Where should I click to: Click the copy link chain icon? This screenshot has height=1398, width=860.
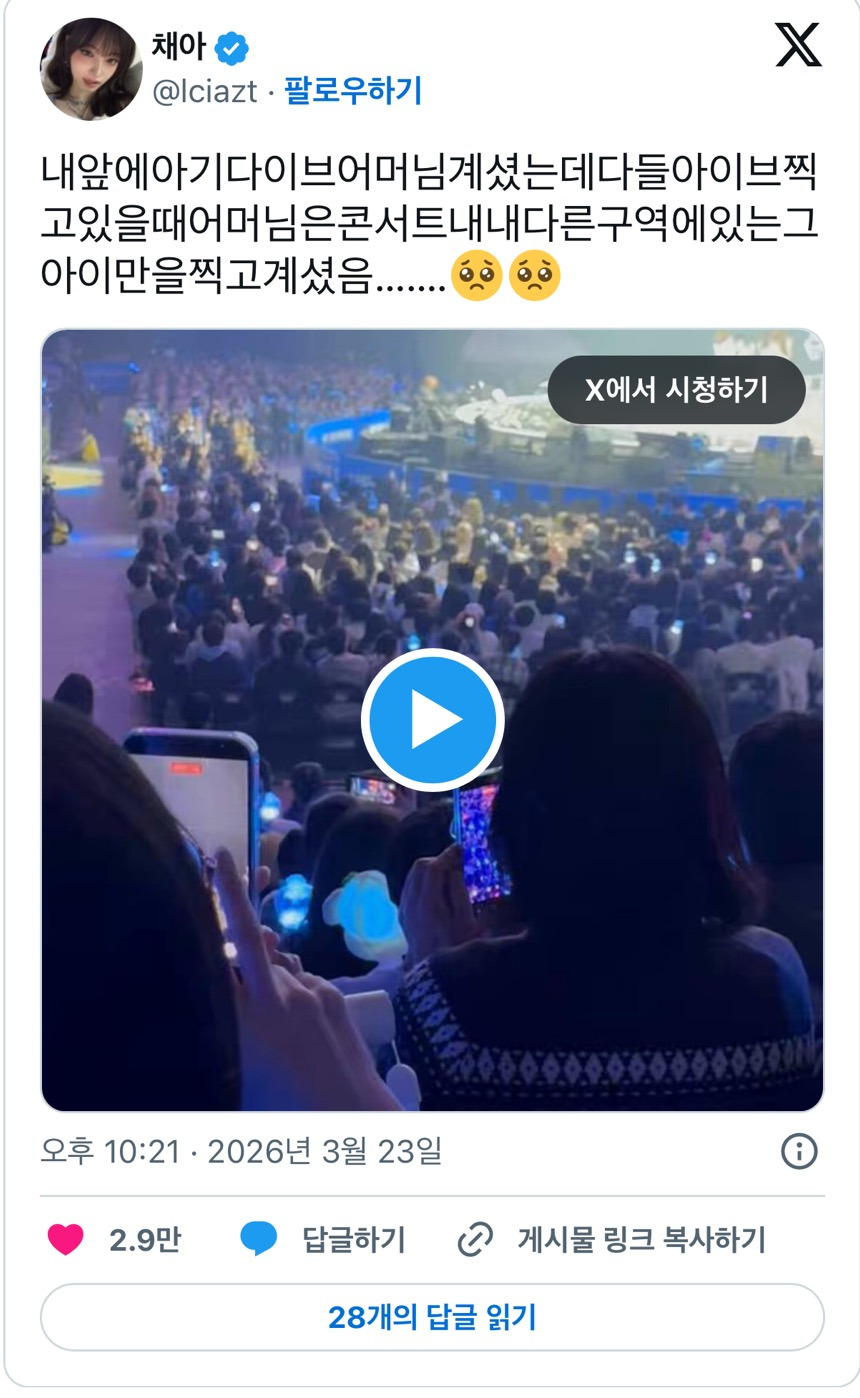coord(474,1240)
